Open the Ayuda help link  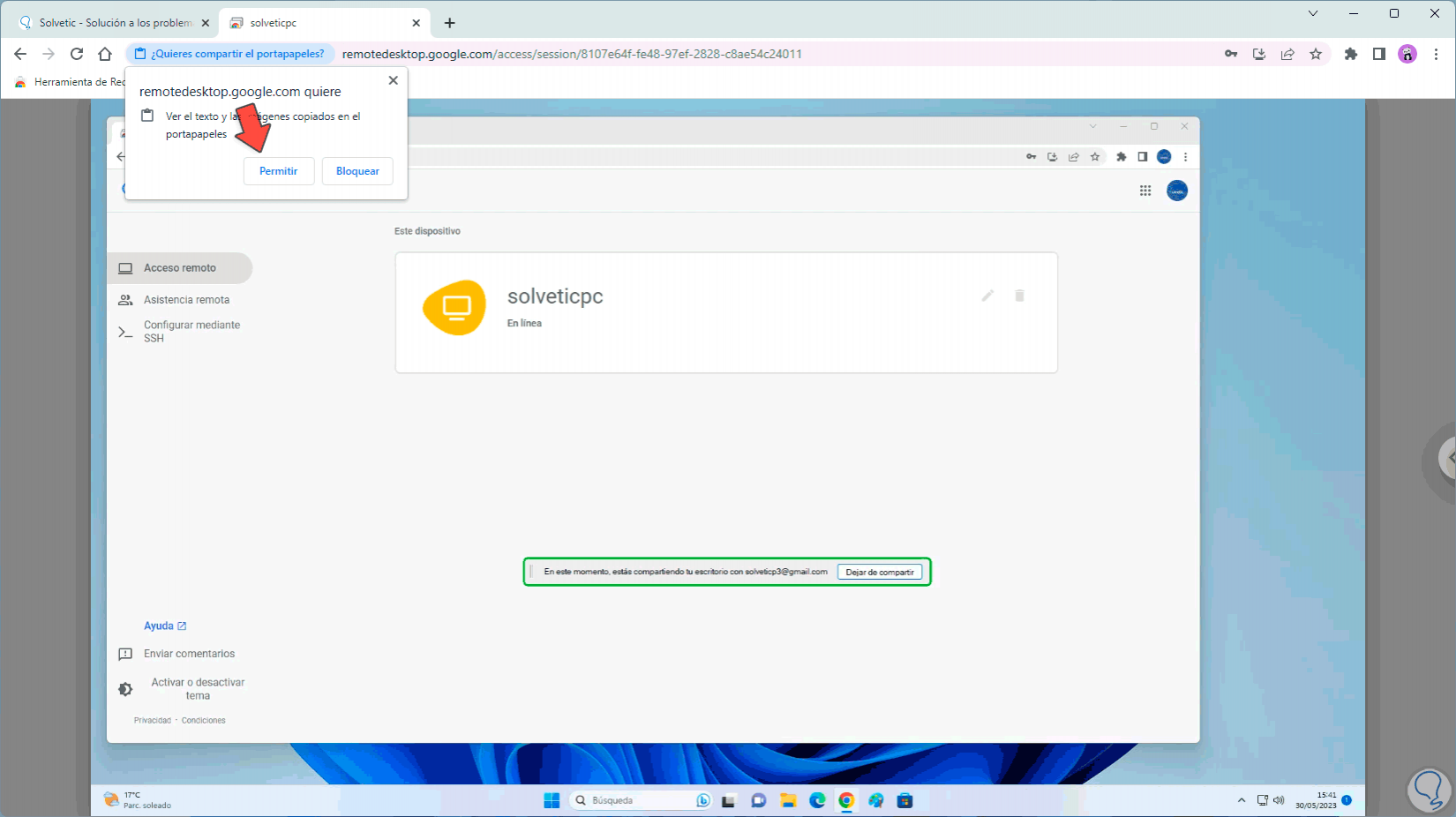coord(165,626)
